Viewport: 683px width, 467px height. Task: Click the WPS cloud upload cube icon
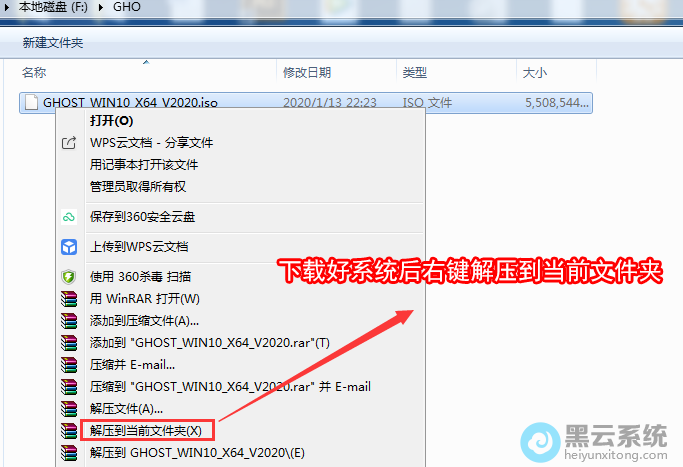click(69, 247)
